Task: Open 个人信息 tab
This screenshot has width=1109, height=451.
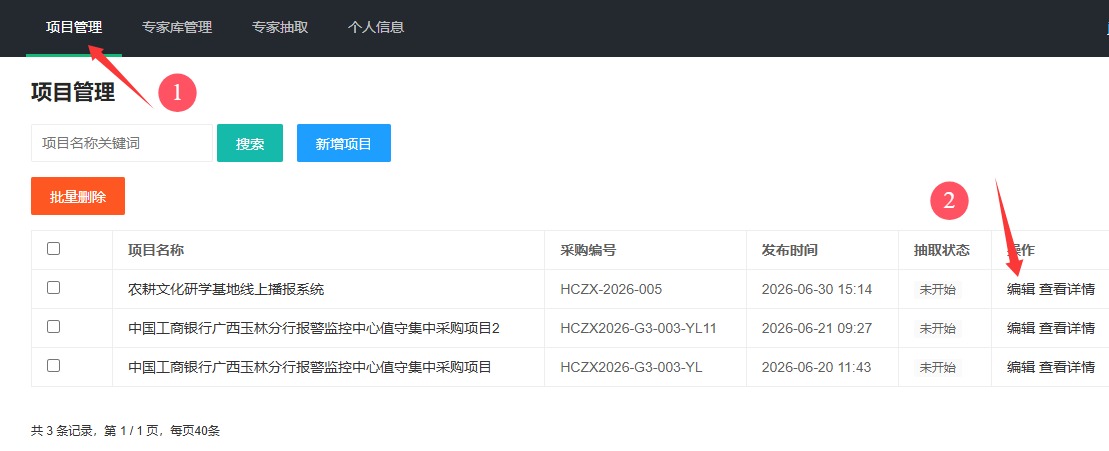Action: coord(376,28)
